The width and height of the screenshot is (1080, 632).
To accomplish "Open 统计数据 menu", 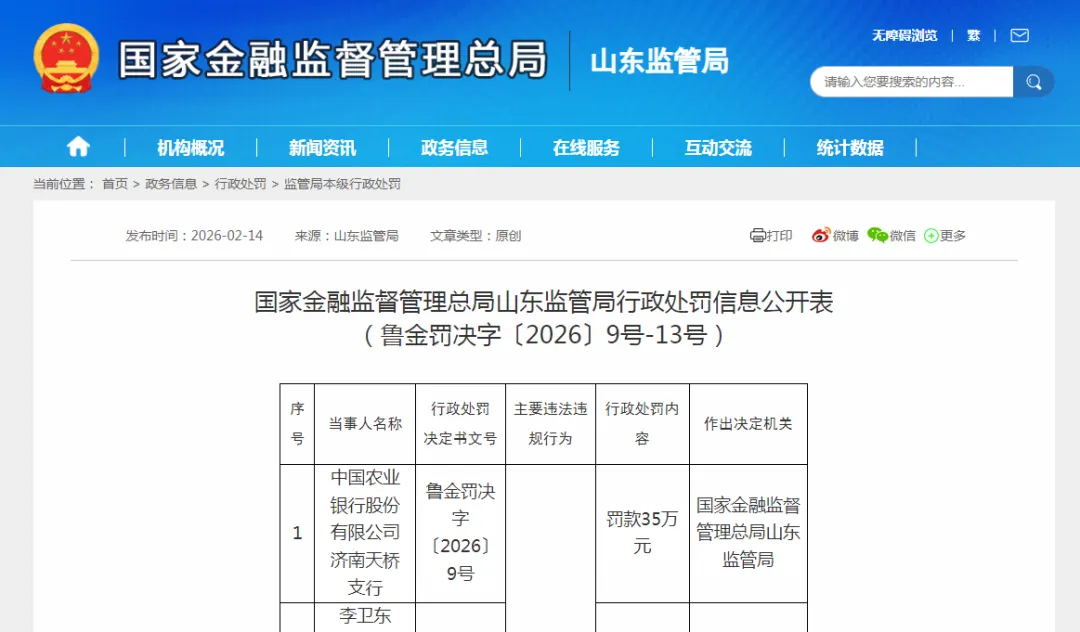I will click(850, 147).
